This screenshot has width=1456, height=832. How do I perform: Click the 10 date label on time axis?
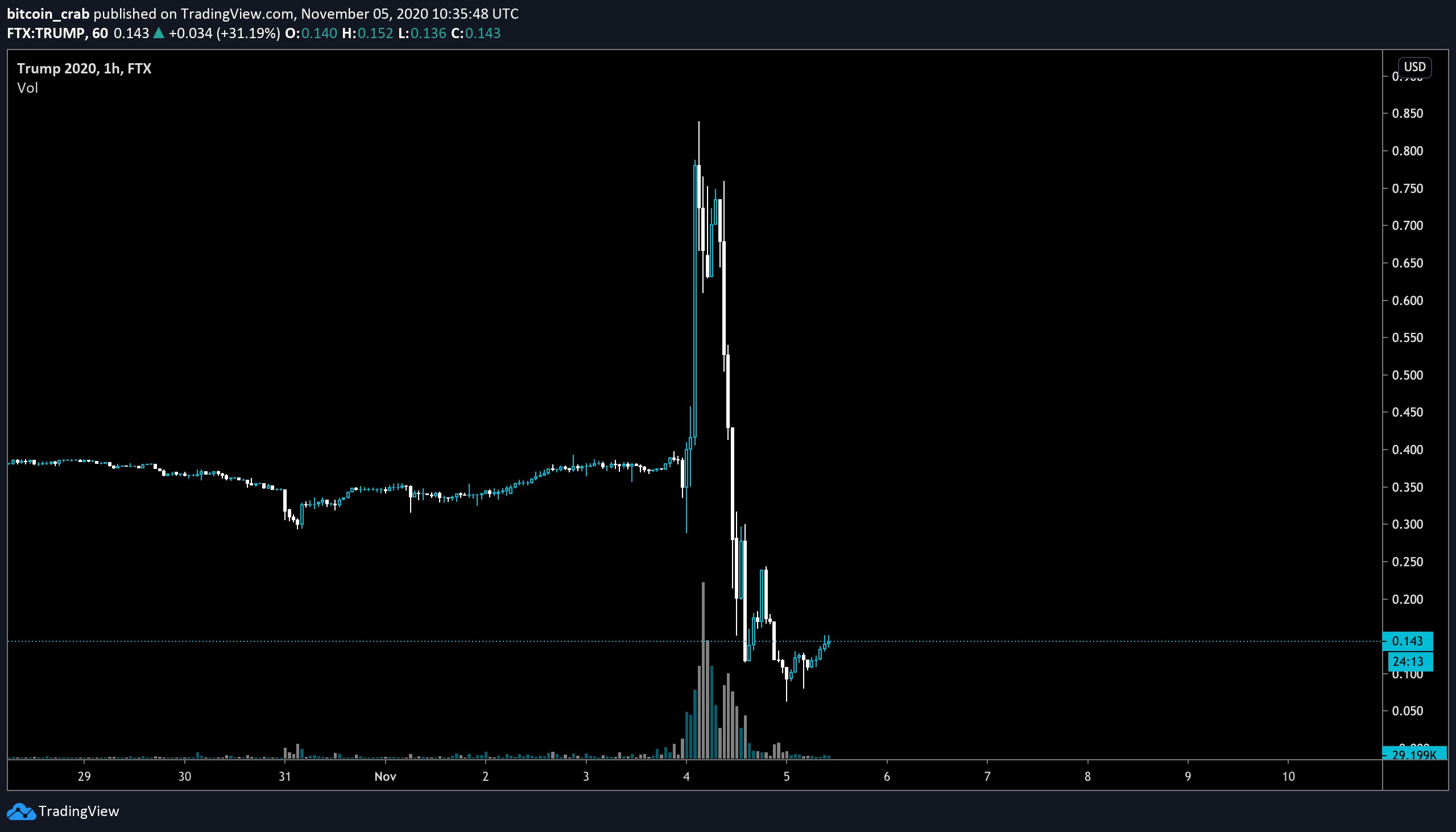pyautogui.click(x=1289, y=777)
